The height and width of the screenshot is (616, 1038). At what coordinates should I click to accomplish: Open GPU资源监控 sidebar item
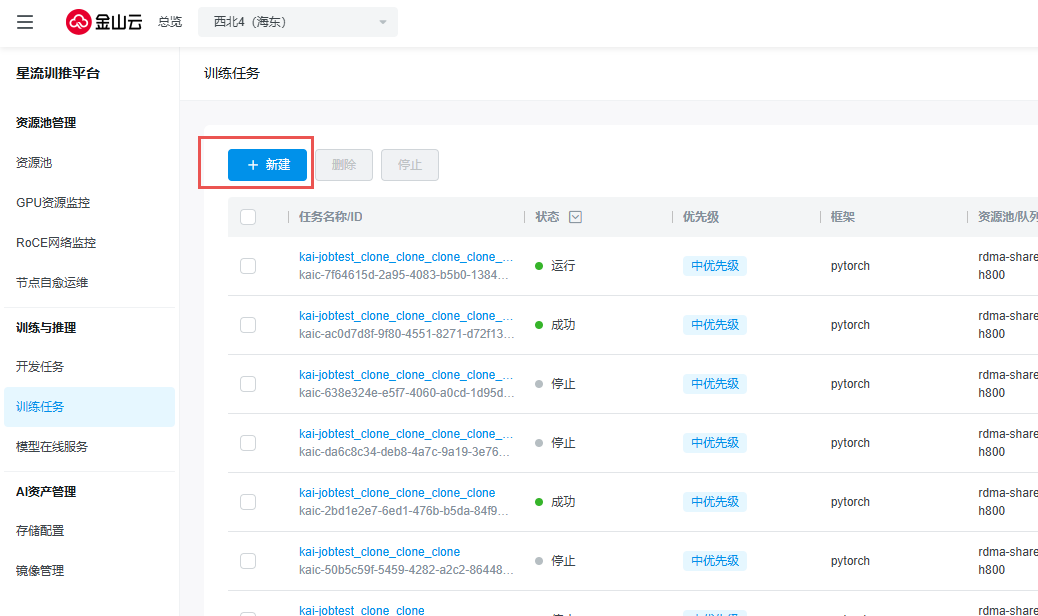[53, 203]
